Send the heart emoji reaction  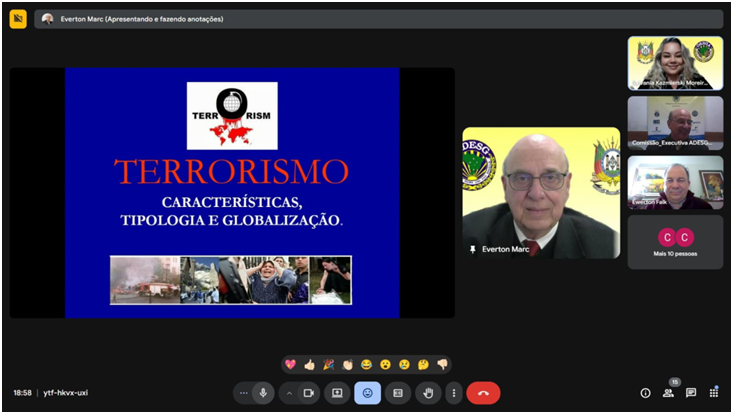[x=290, y=365]
